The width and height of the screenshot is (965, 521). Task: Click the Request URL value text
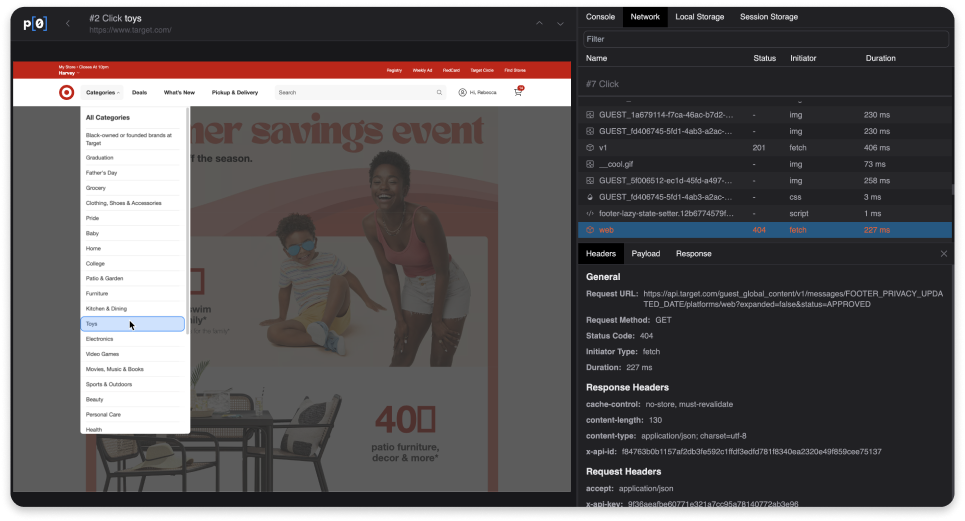(793, 299)
